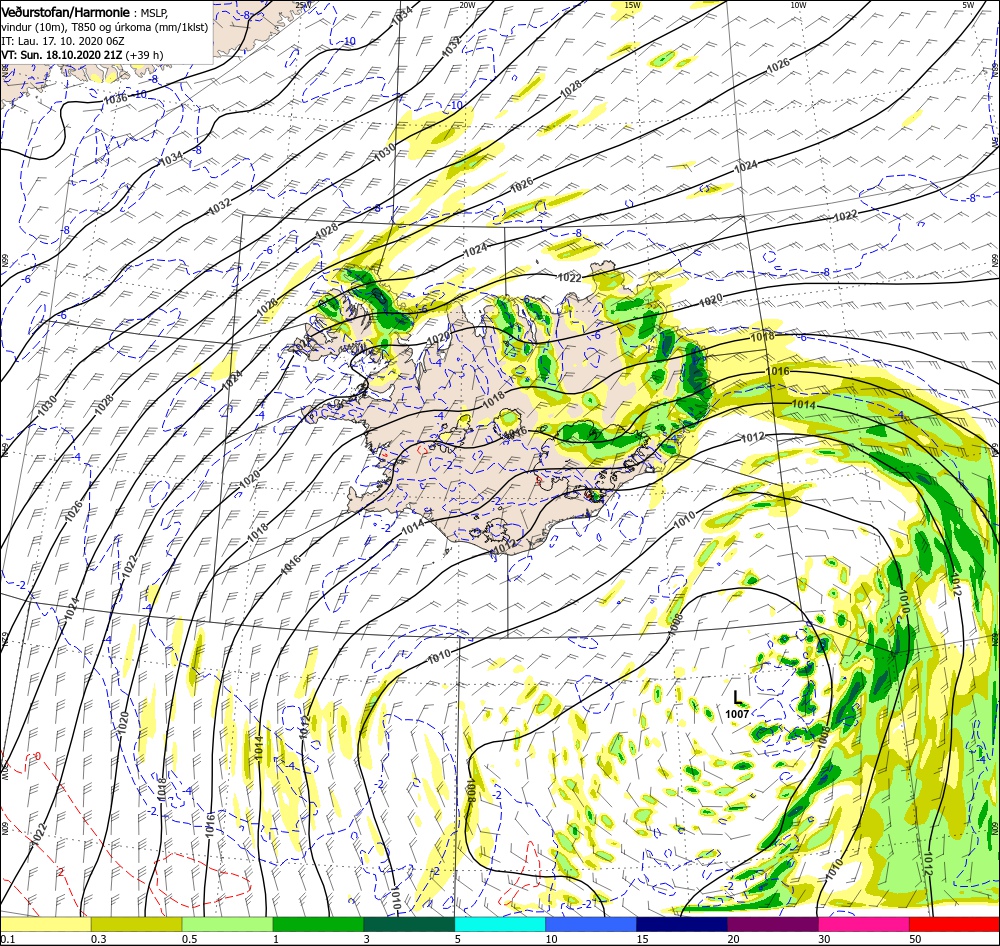This screenshot has height=946, width=1000.
Task: Click the low pressure 'L' marker
Action: tap(737, 697)
